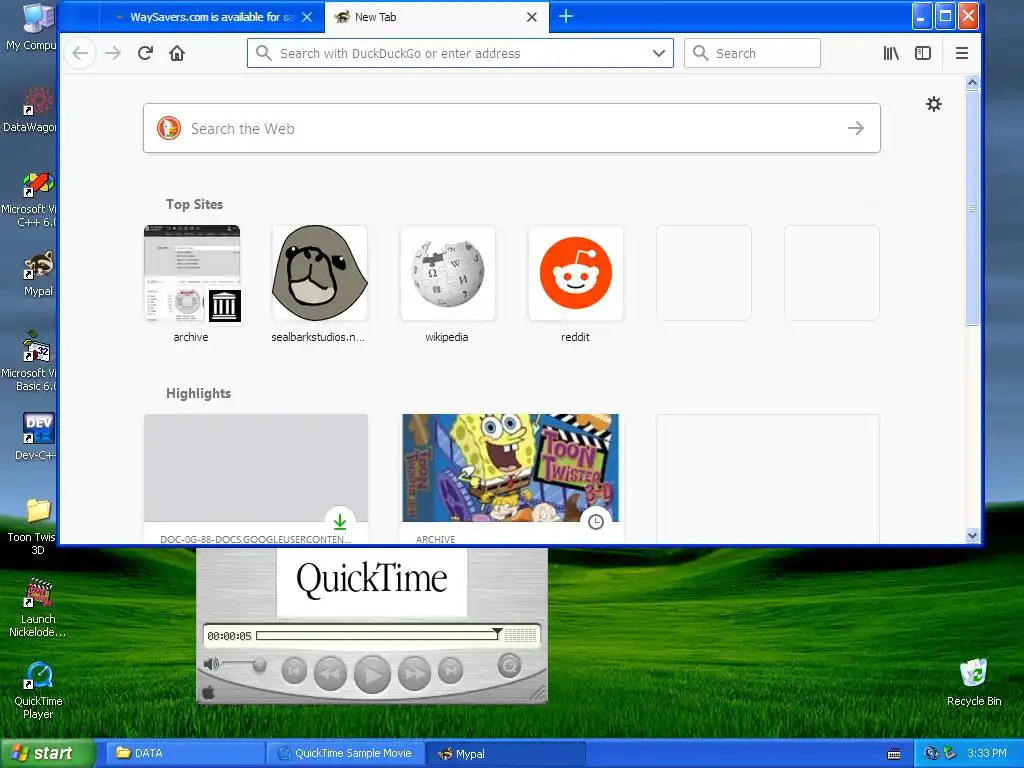Fast forward in QuickTime player
The image size is (1024, 768).
pos(414,673)
